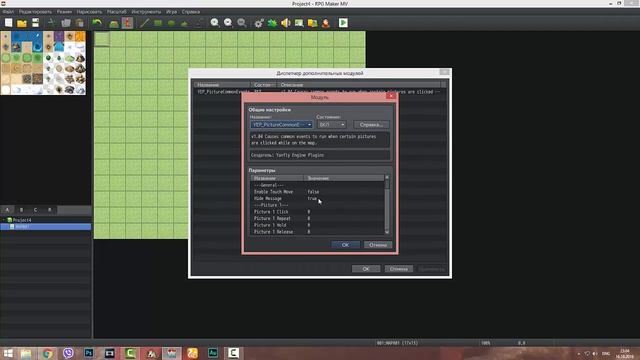This screenshot has width=640, height=360.
Task: Click Отмена in the plugin manager dialog
Action: [398, 269]
